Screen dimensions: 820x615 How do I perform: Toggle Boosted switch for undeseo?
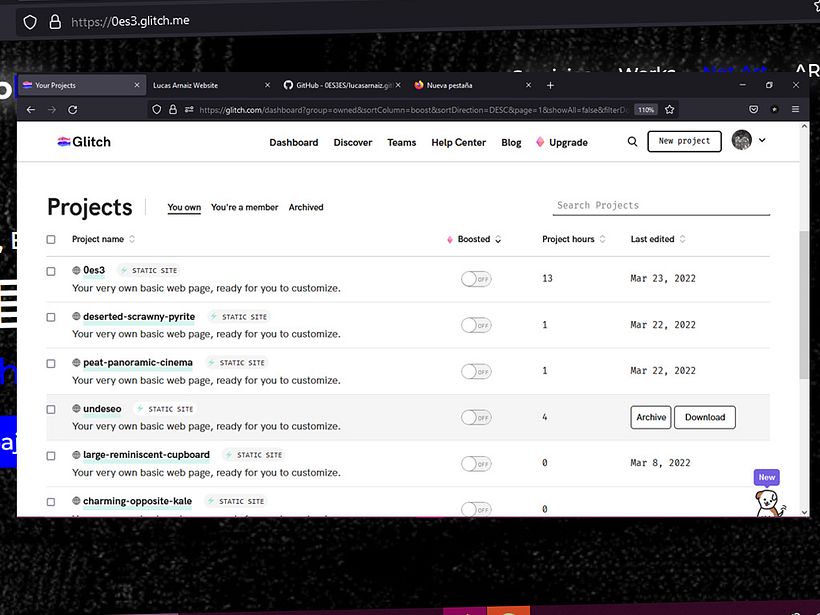[x=476, y=417]
